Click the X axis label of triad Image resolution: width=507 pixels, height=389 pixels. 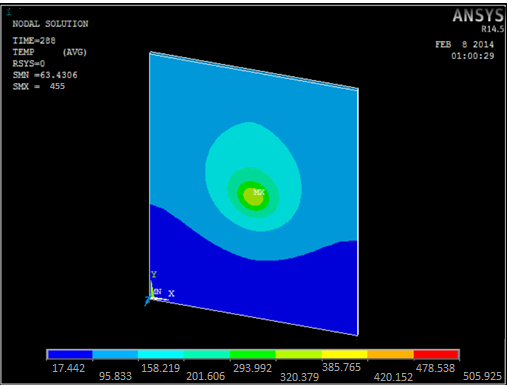(x=171, y=293)
